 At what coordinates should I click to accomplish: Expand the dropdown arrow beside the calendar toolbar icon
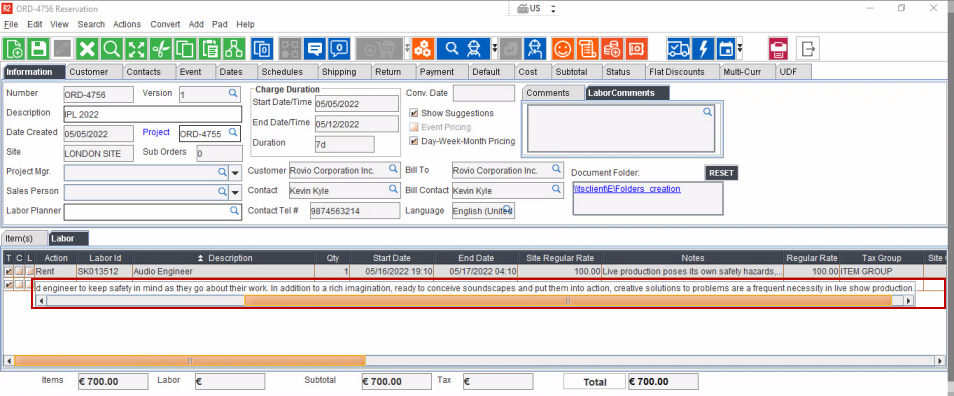(x=739, y=48)
